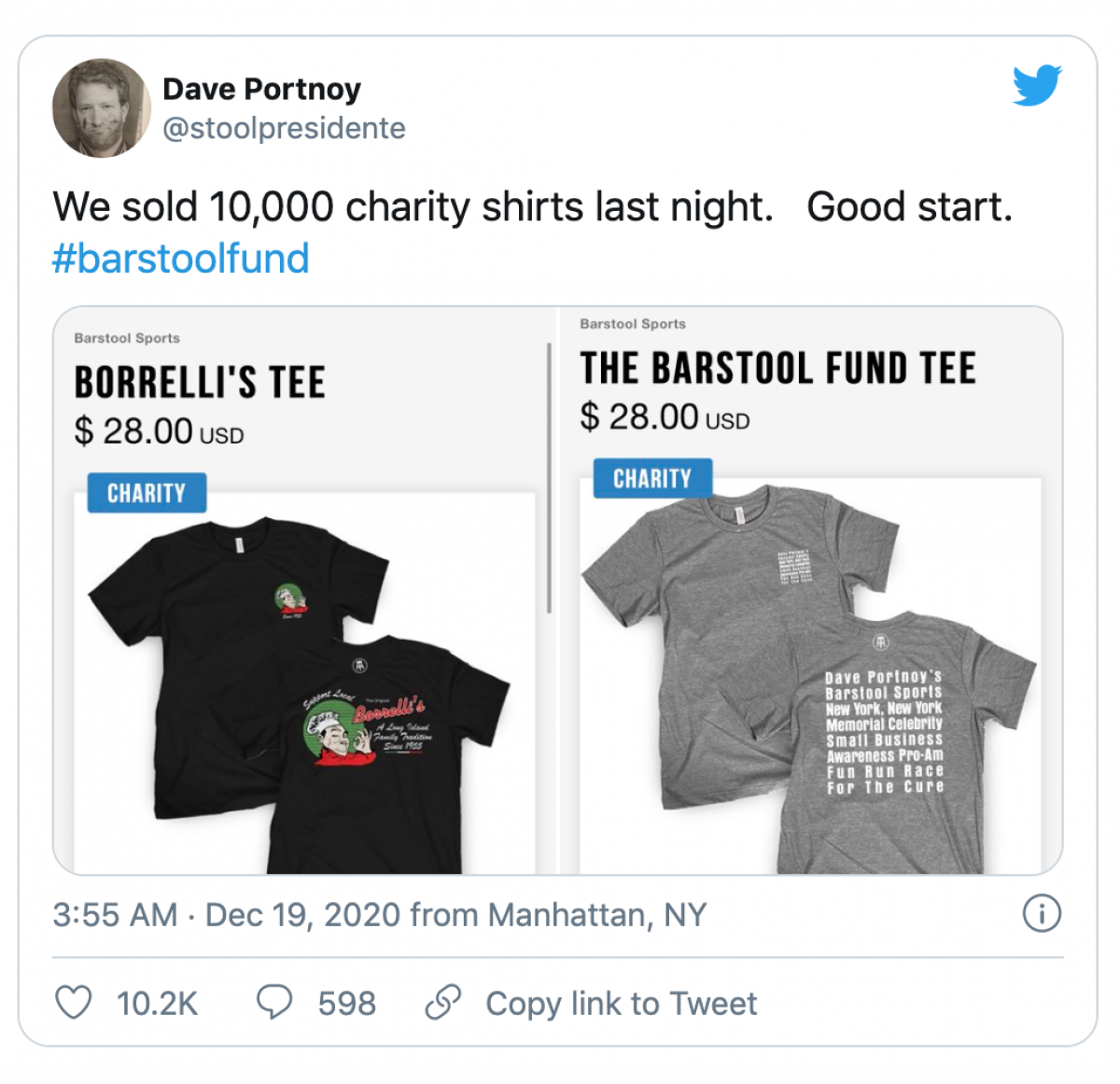
Task: Click the 598 replies count
Action: coord(346,1004)
